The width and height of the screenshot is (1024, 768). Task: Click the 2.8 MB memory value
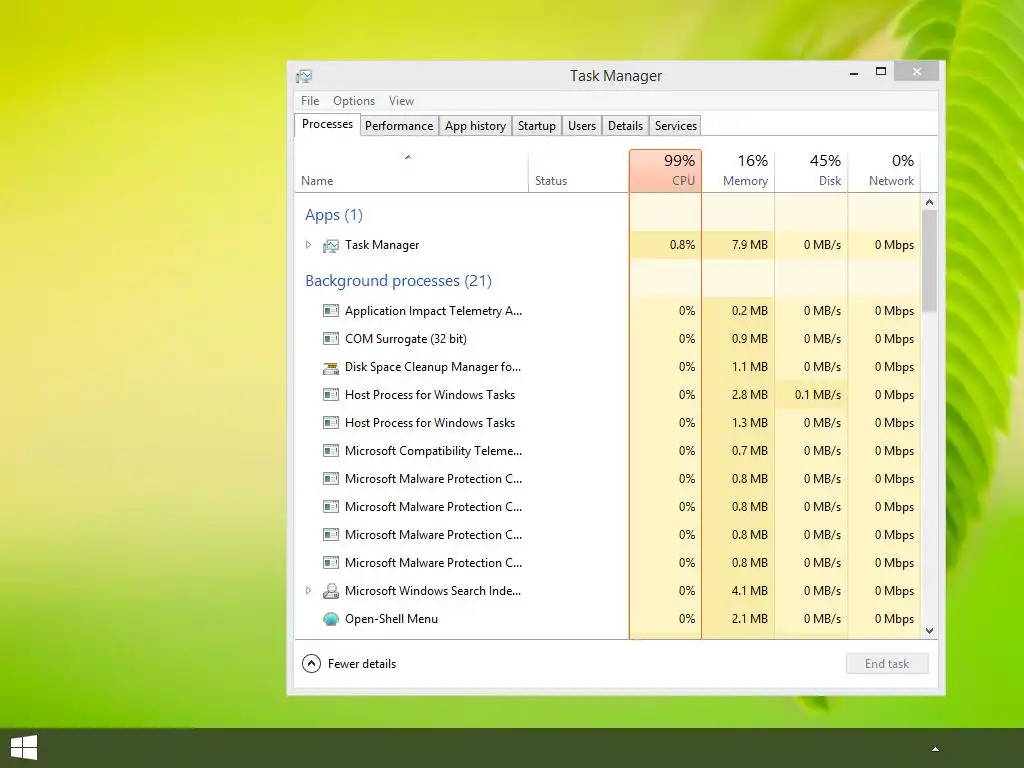point(750,394)
